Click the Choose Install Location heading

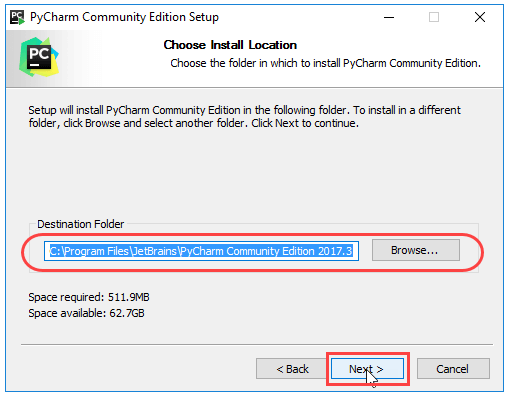click(x=230, y=45)
